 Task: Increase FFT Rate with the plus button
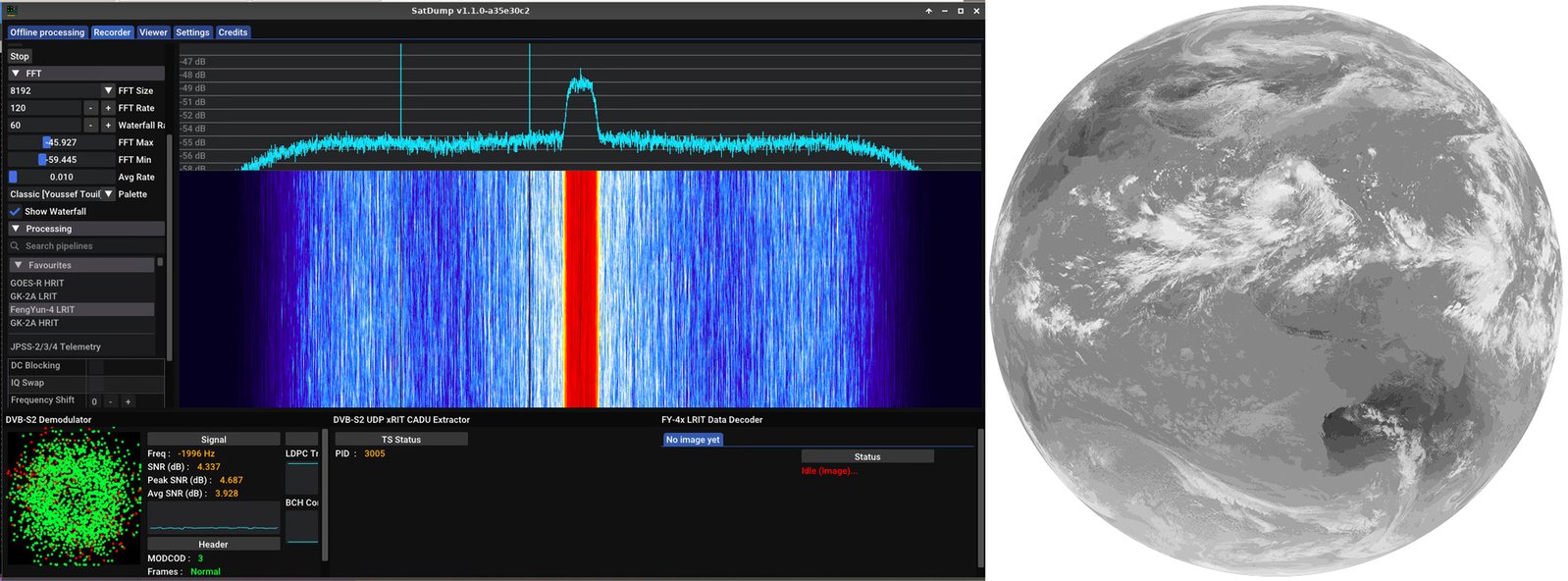pyautogui.click(x=108, y=108)
